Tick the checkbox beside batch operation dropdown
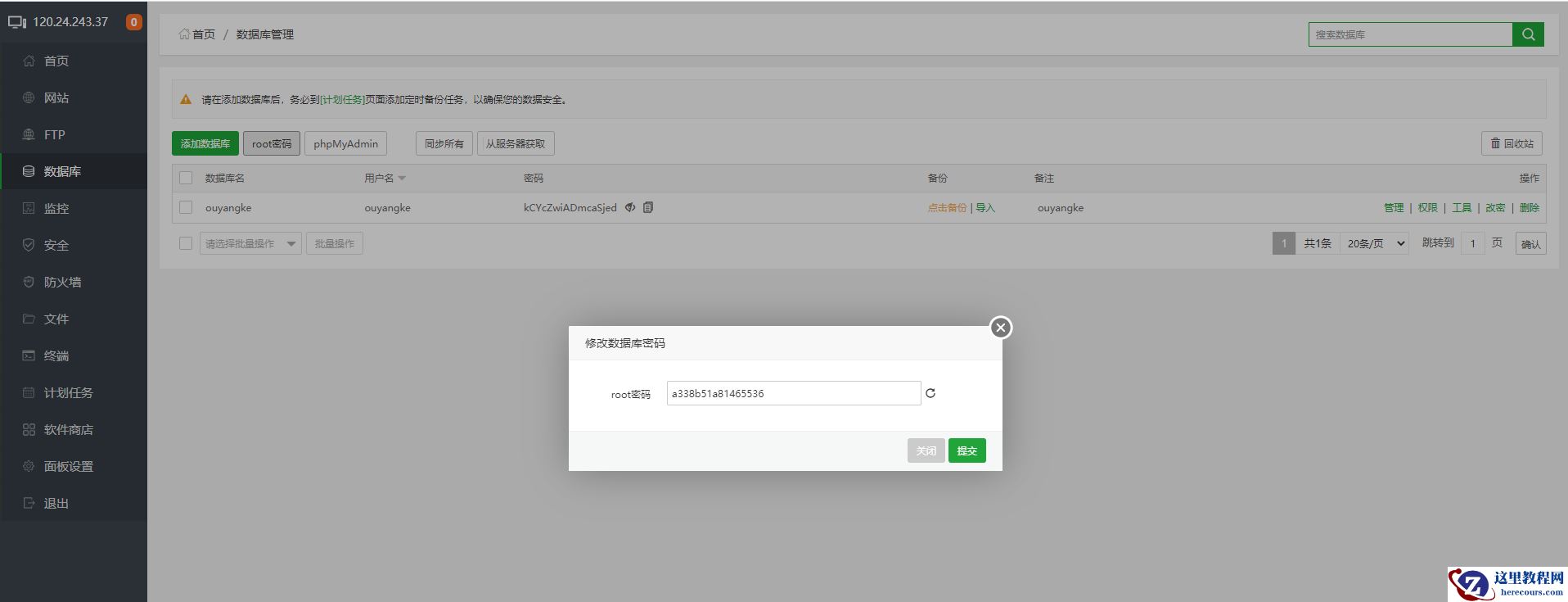Viewport: 1568px width, 602px height. 186,243
